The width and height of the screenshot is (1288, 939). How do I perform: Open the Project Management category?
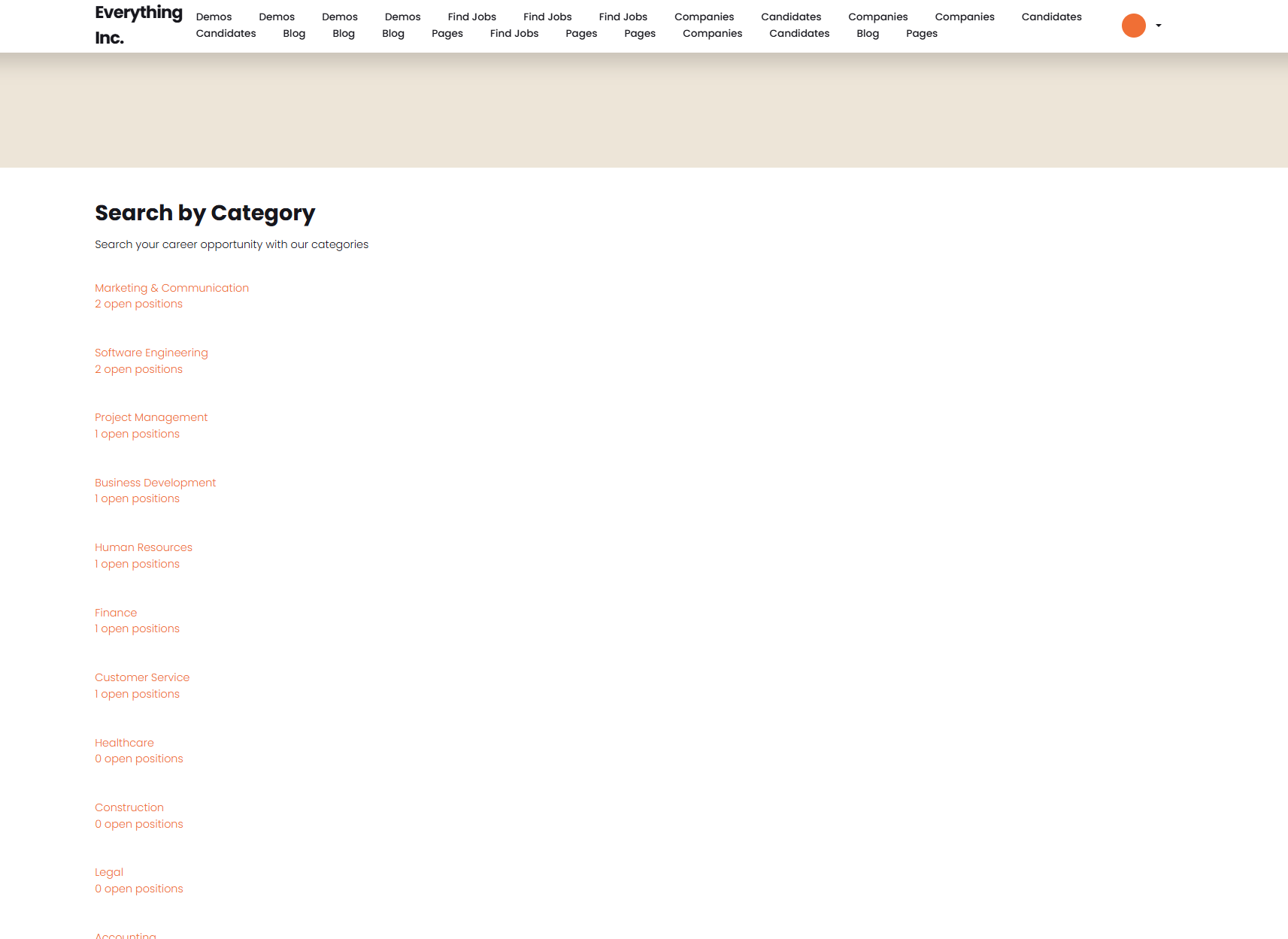[x=151, y=417]
